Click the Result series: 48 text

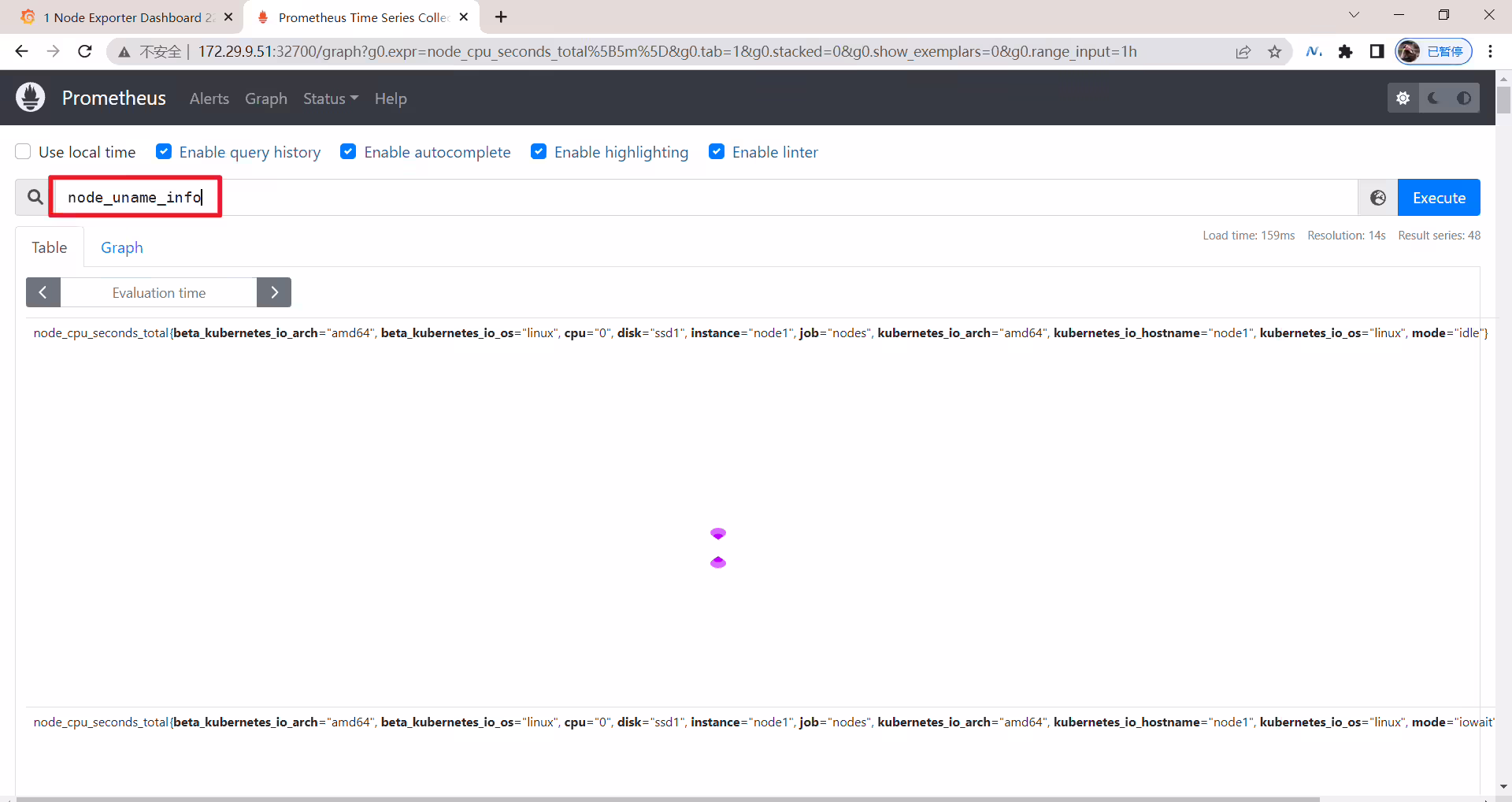(1440, 236)
